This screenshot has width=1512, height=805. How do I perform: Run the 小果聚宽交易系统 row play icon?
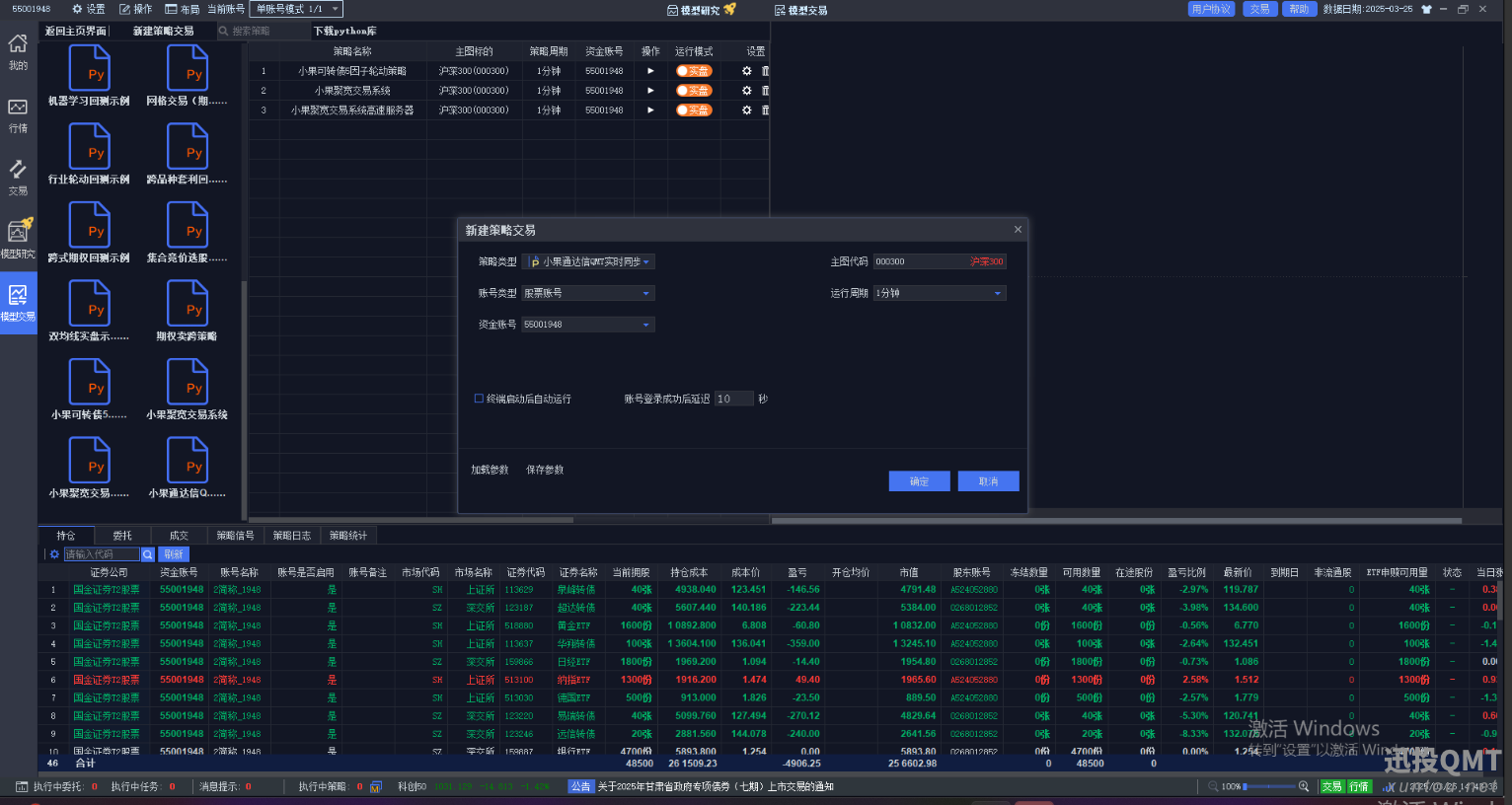pyautogui.click(x=650, y=91)
